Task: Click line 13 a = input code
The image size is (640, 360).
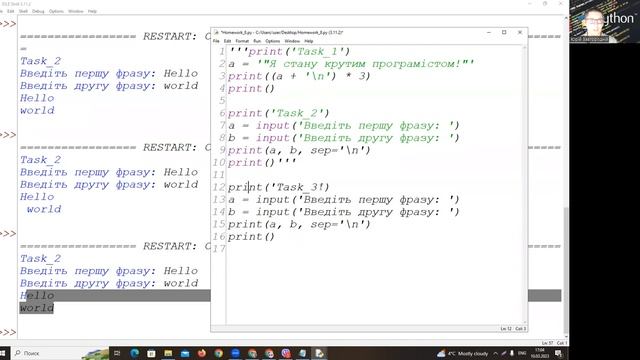Action: [x=344, y=200]
